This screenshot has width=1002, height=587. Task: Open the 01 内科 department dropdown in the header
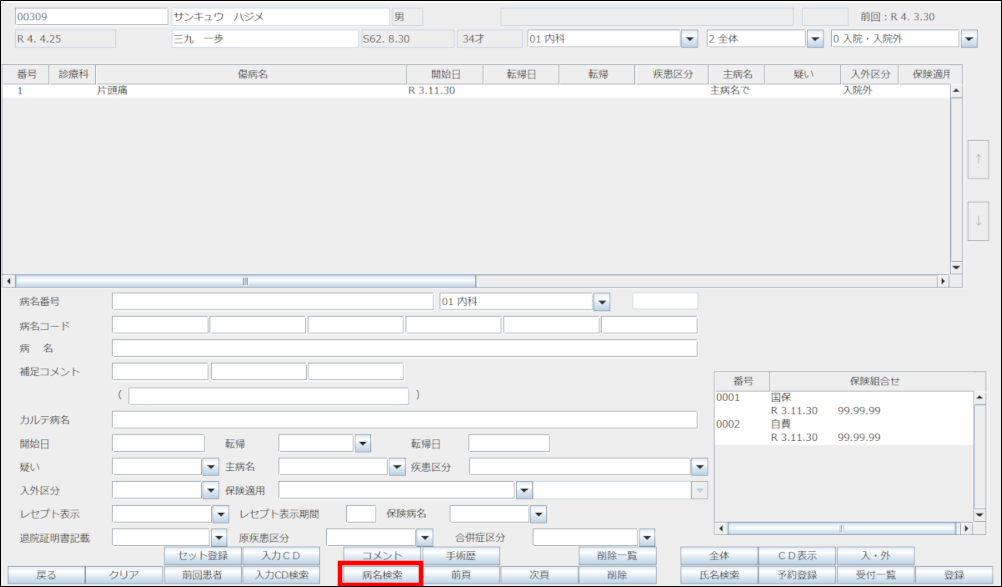tap(689, 39)
